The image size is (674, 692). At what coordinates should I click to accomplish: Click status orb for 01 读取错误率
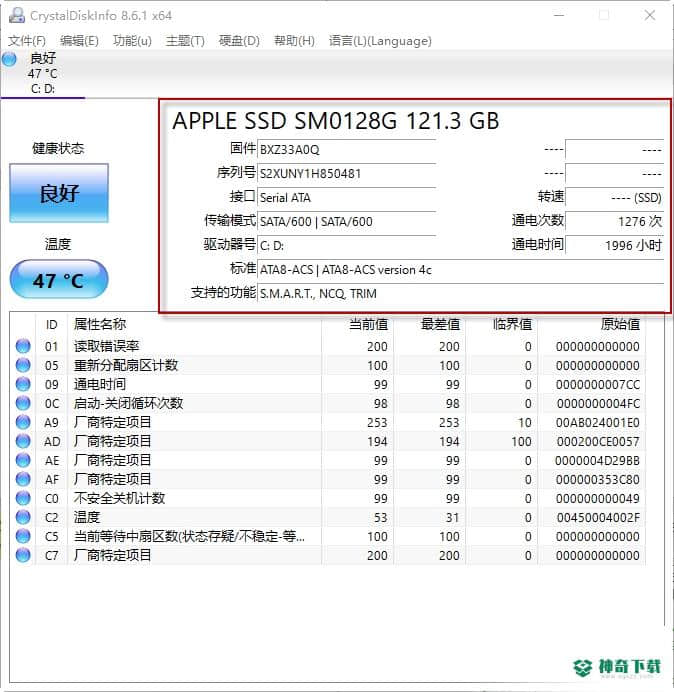[x=23, y=346]
